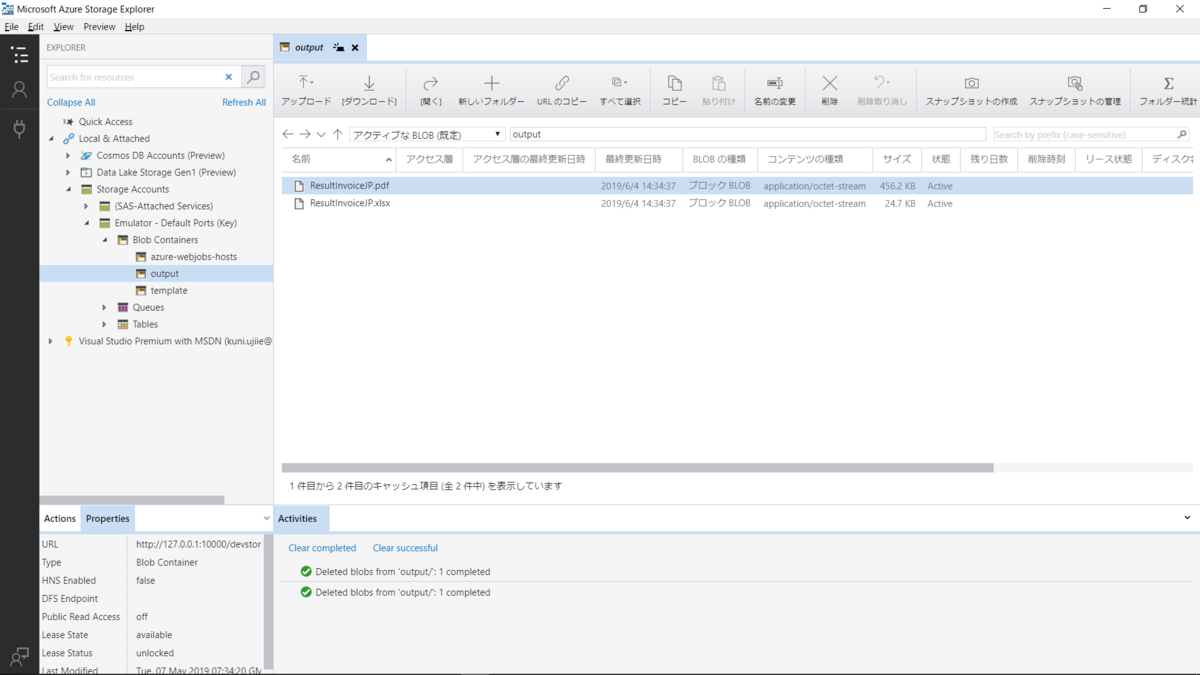Image resolution: width=1200 pixels, height=675 pixels.
Task: Click the Search for resources field
Action: 132,77
